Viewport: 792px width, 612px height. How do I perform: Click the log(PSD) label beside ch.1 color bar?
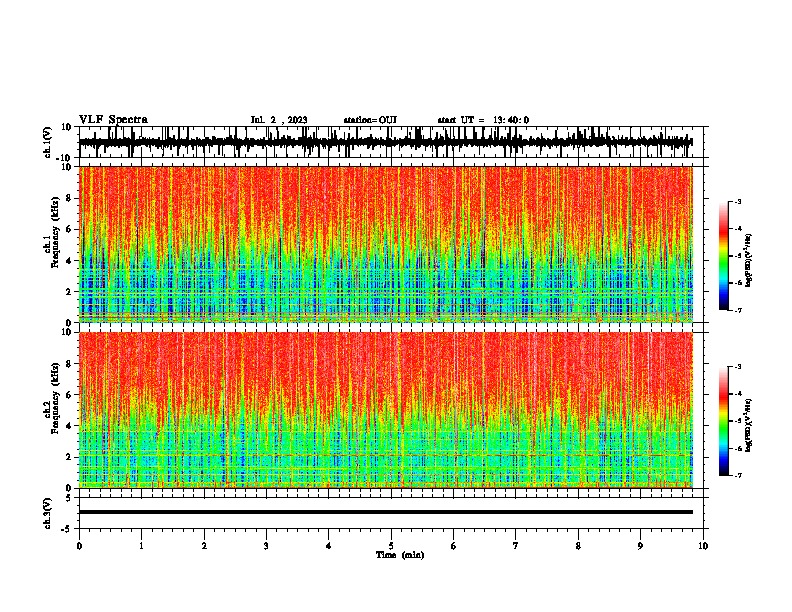coord(748,261)
